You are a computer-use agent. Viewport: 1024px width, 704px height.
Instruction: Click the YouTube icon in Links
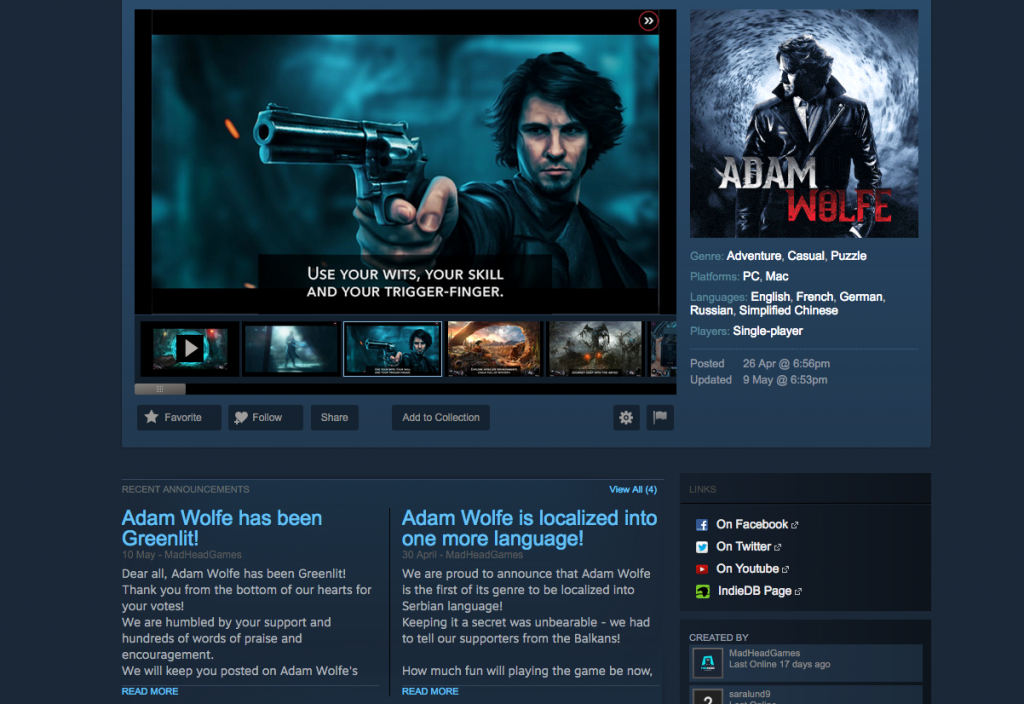pyautogui.click(x=702, y=569)
